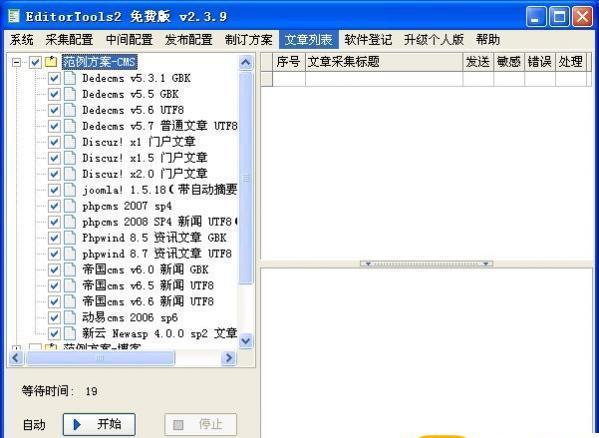Click document icon beside 帝国cms v6.0 新闻
Image resolution: width=599 pixels, height=438 pixels.
tap(70, 270)
